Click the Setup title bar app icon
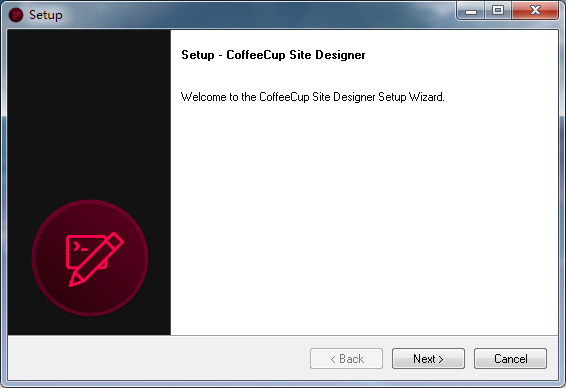The height and width of the screenshot is (388, 566). pyautogui.click(x=16, y=15)
